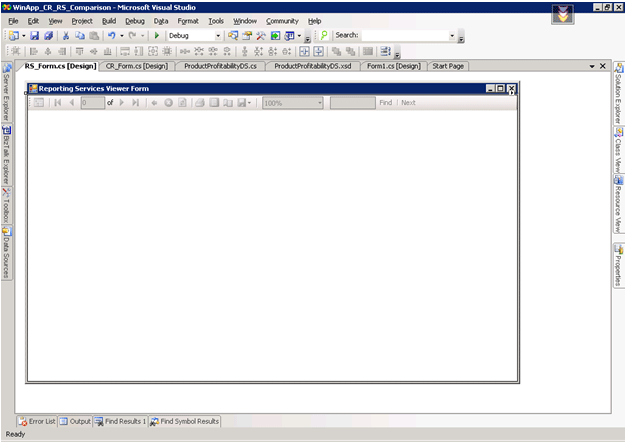Open the active document tabs list dropdown
627x443 pixels.
592,66
